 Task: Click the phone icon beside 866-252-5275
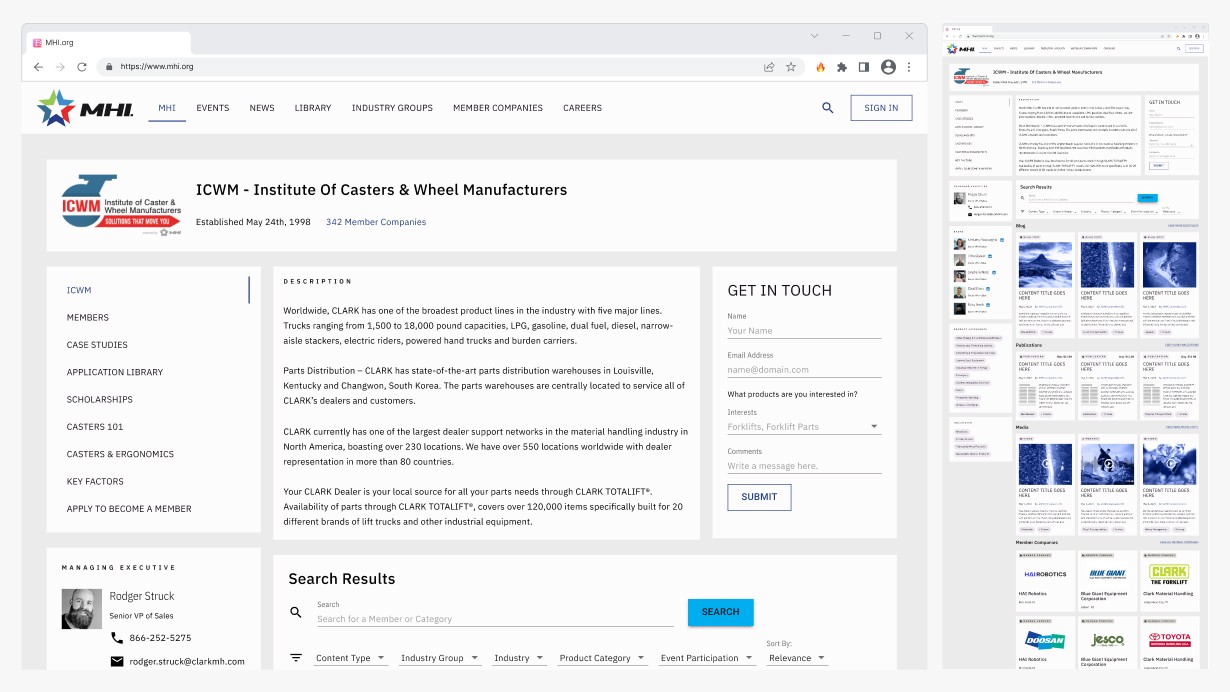coord(117,638)
